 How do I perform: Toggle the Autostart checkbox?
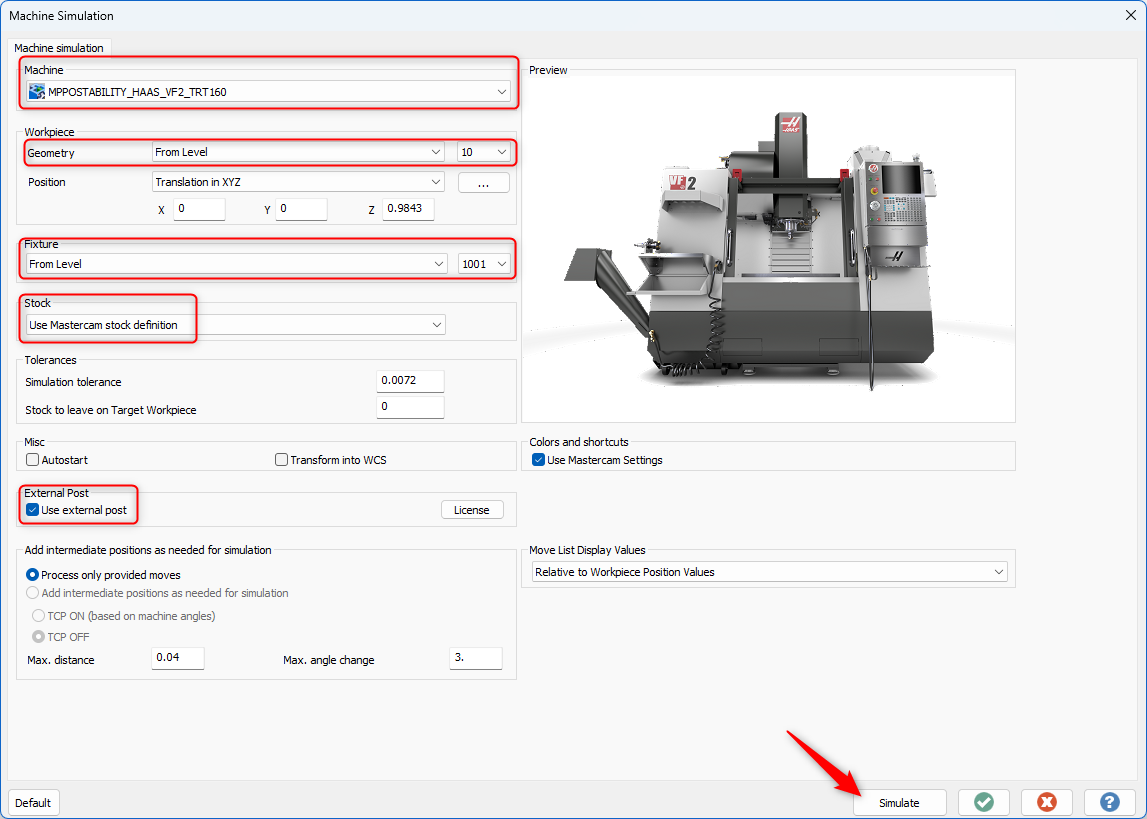click(x=32, y=460)
